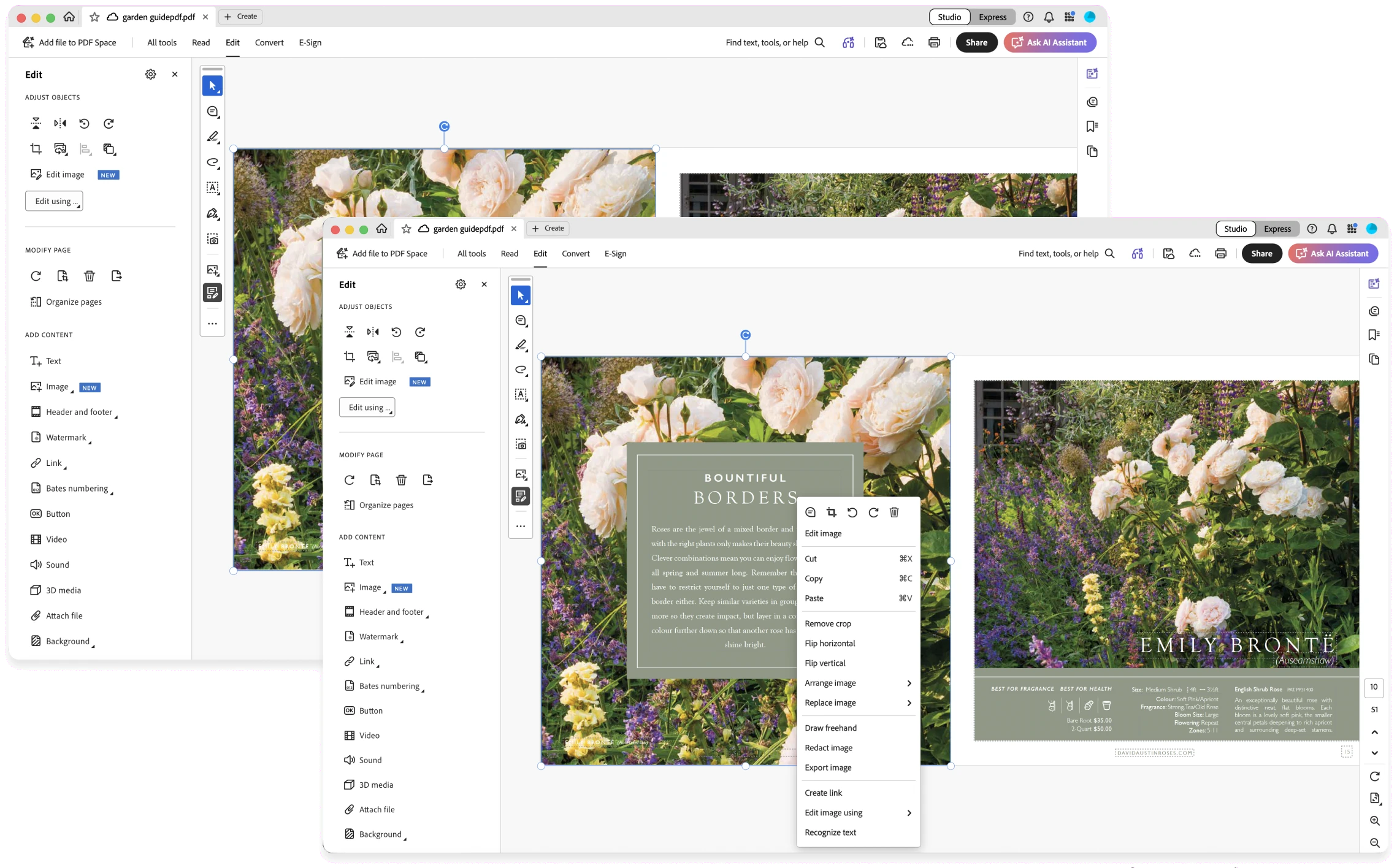Screen dimensions: 1397x868
Task: Click Add file to PDF Space in back window
Action: pyautogui.click(x=69, y=43)
